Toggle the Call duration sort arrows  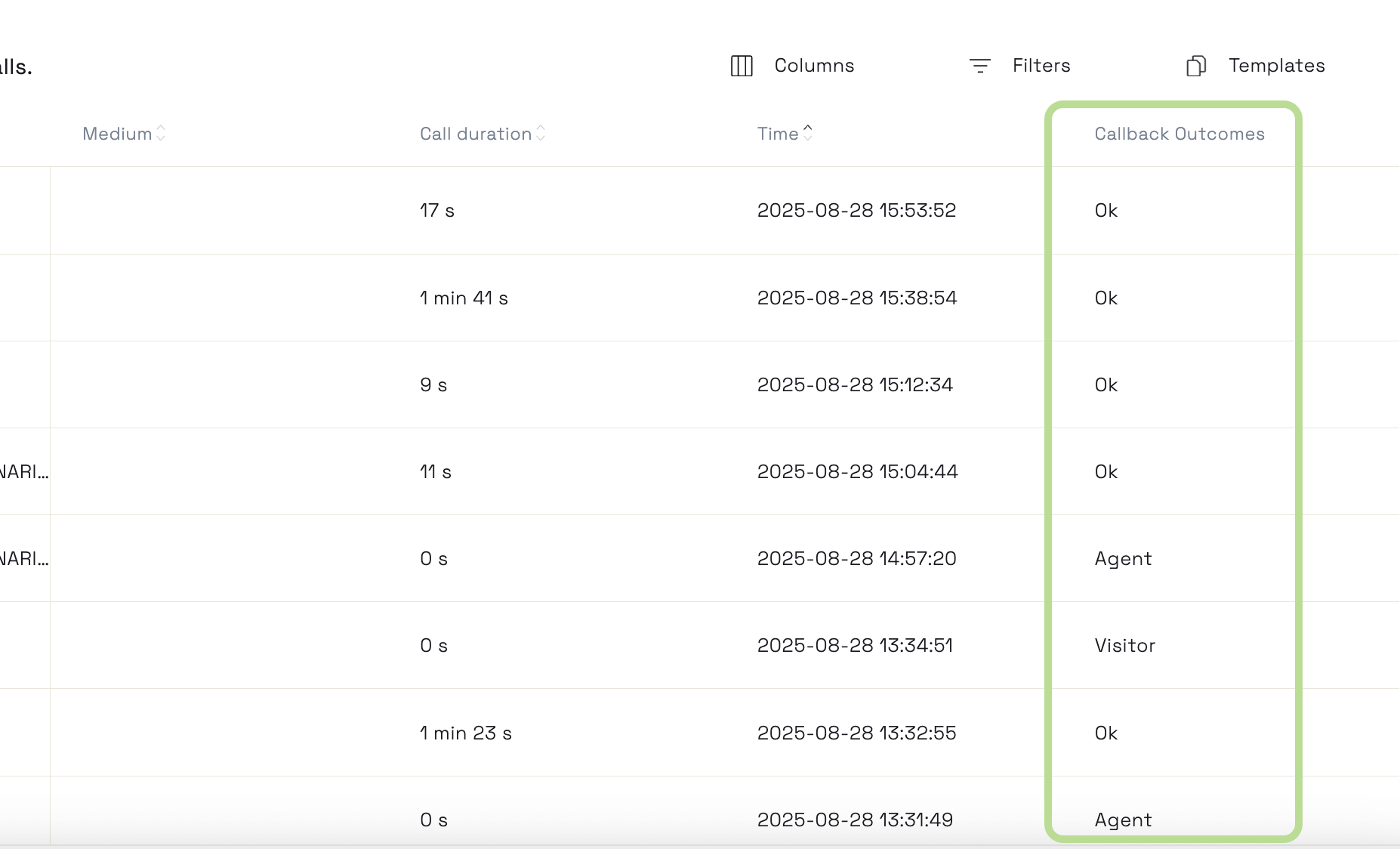tap(541, 133)
